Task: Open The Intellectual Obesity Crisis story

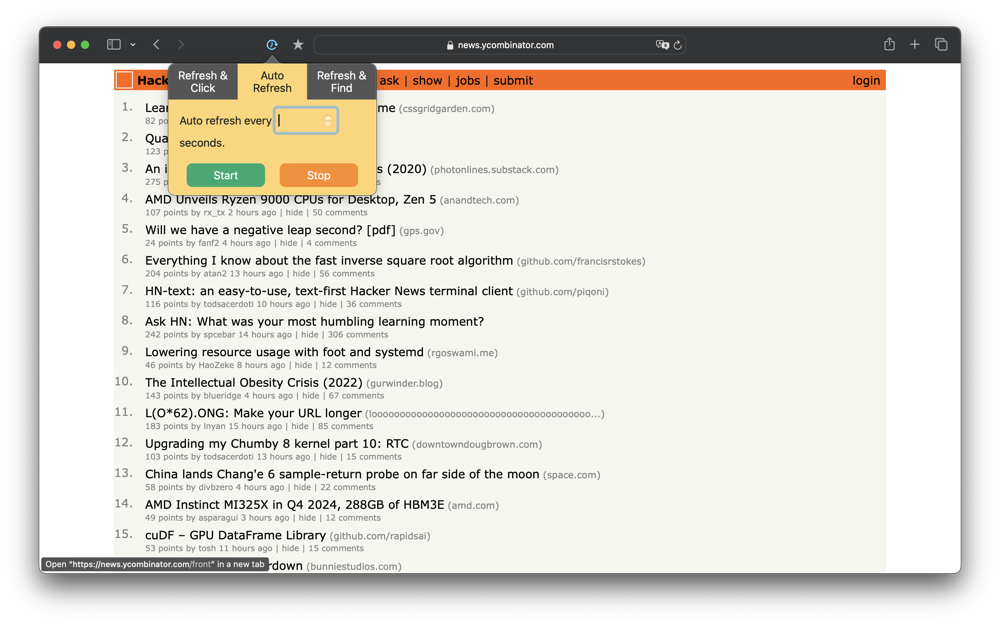Action: click(253, 383)
